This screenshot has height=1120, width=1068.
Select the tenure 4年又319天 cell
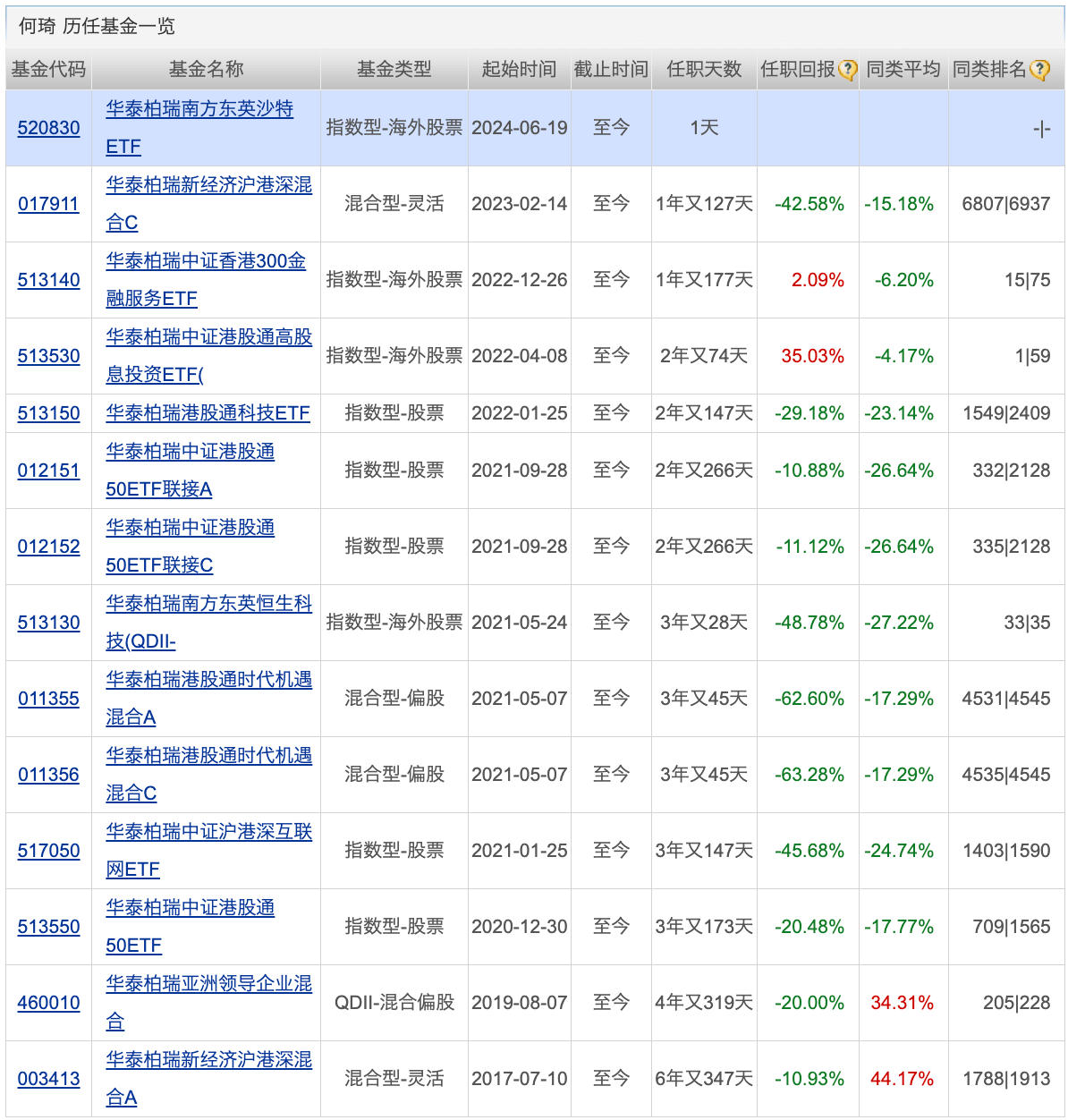click(x=704, y=1003)
